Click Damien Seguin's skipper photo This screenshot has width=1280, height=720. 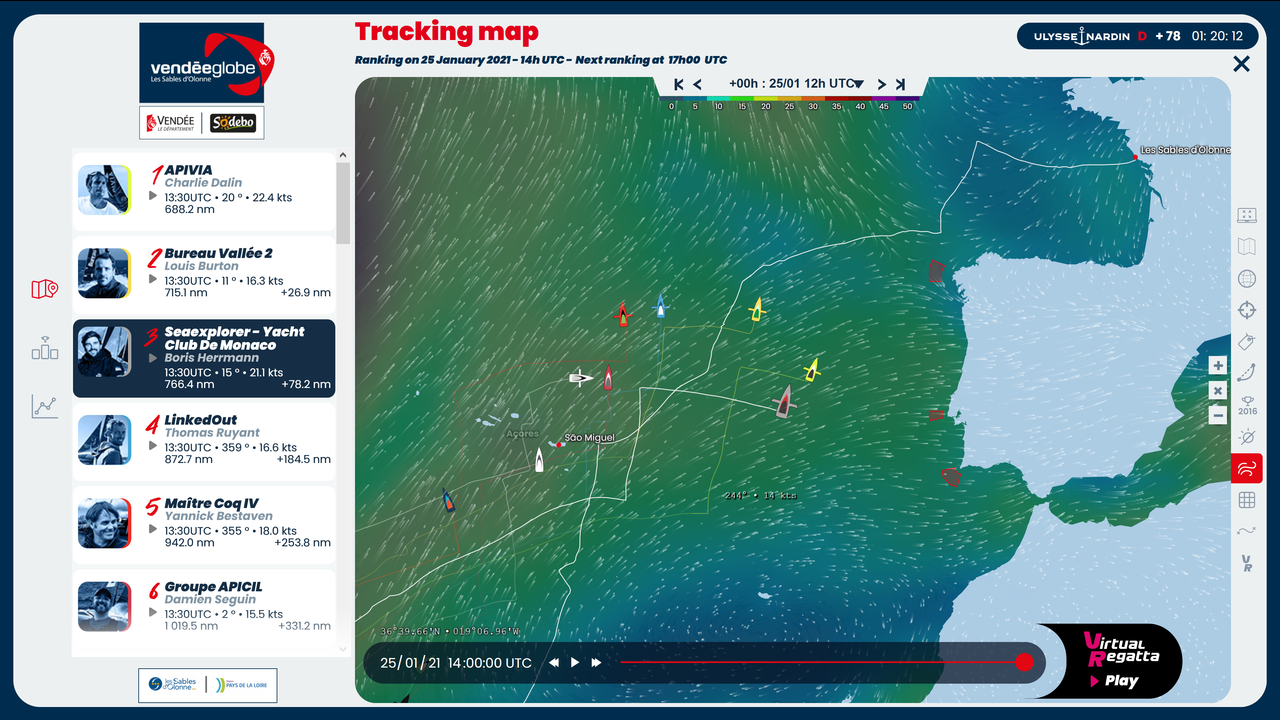[105, 606]
